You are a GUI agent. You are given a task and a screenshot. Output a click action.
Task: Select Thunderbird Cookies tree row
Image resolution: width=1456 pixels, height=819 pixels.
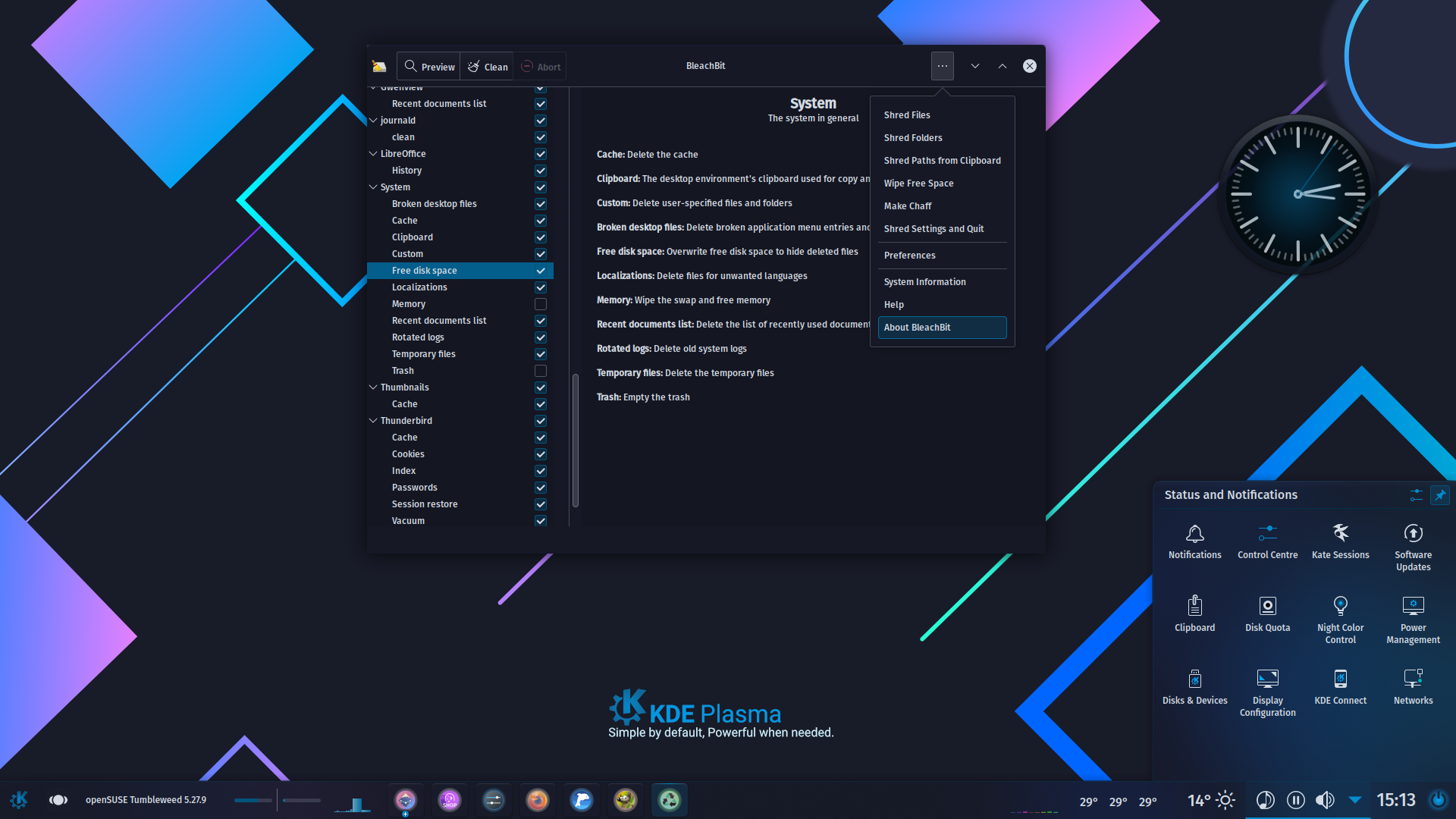[x=460, y=454]
